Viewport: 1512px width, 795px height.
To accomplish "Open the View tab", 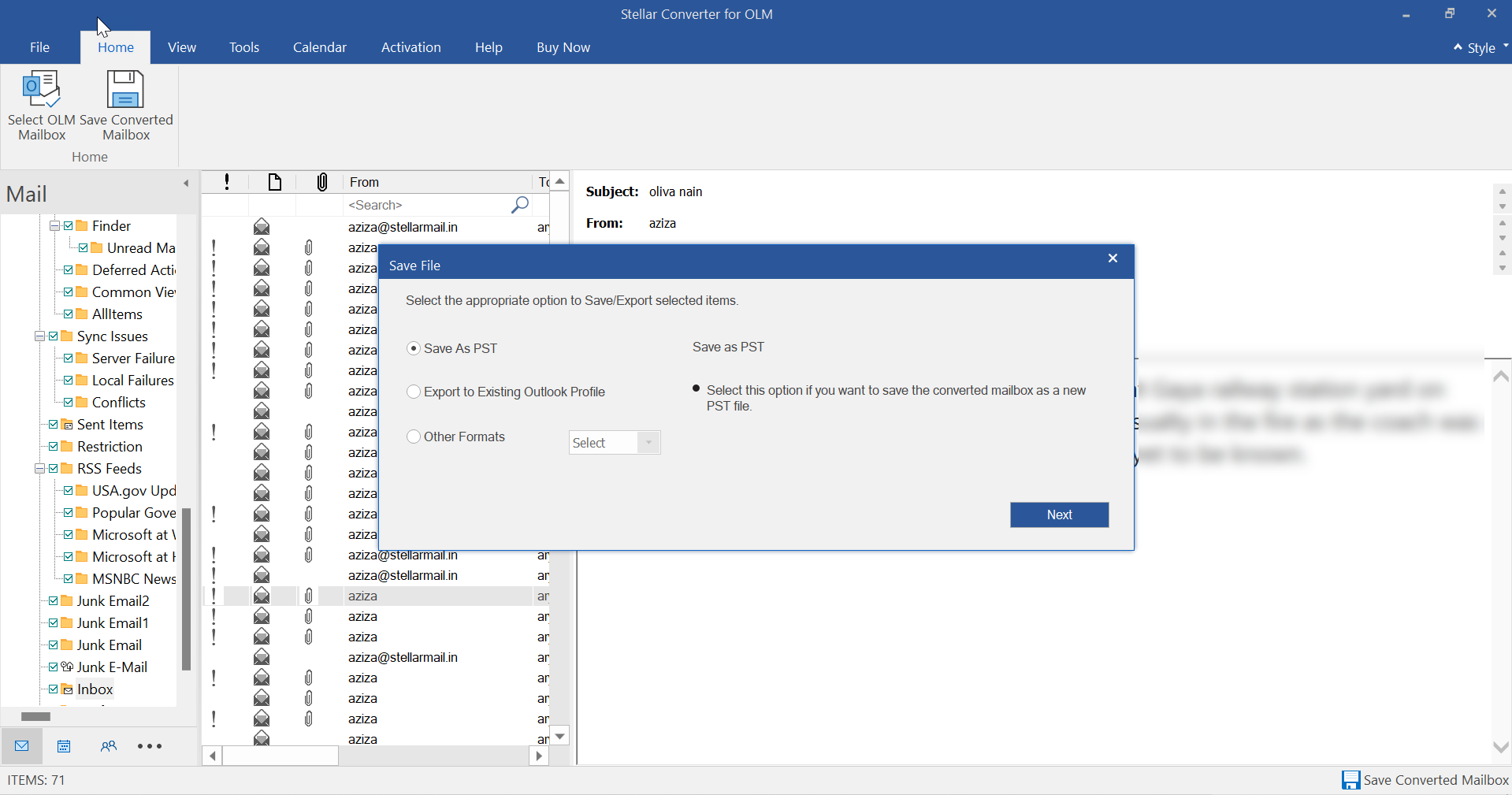I will [182, 47].
